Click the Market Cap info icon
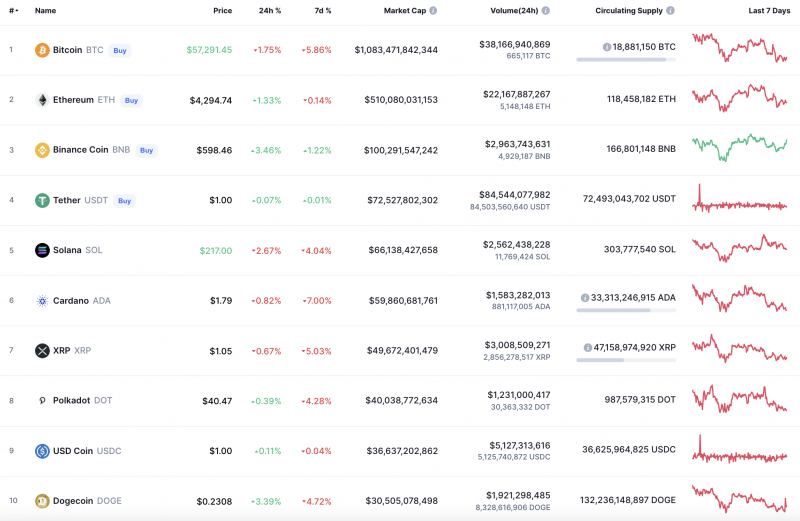 433,10
